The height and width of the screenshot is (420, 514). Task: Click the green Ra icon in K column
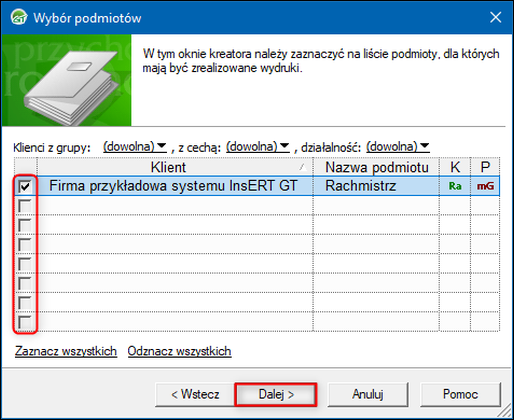(455, 186)
